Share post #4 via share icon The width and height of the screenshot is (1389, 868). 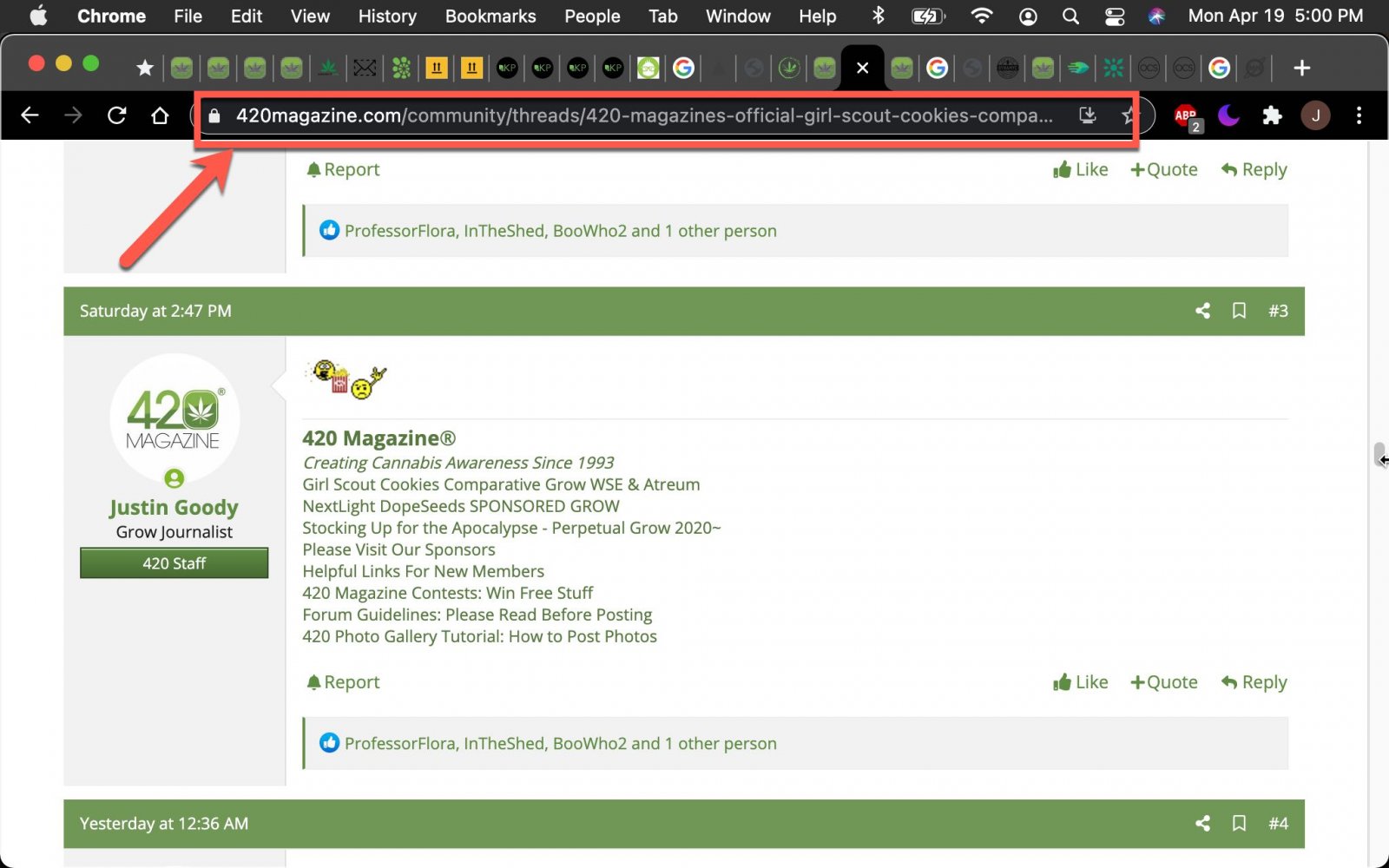1202,824
